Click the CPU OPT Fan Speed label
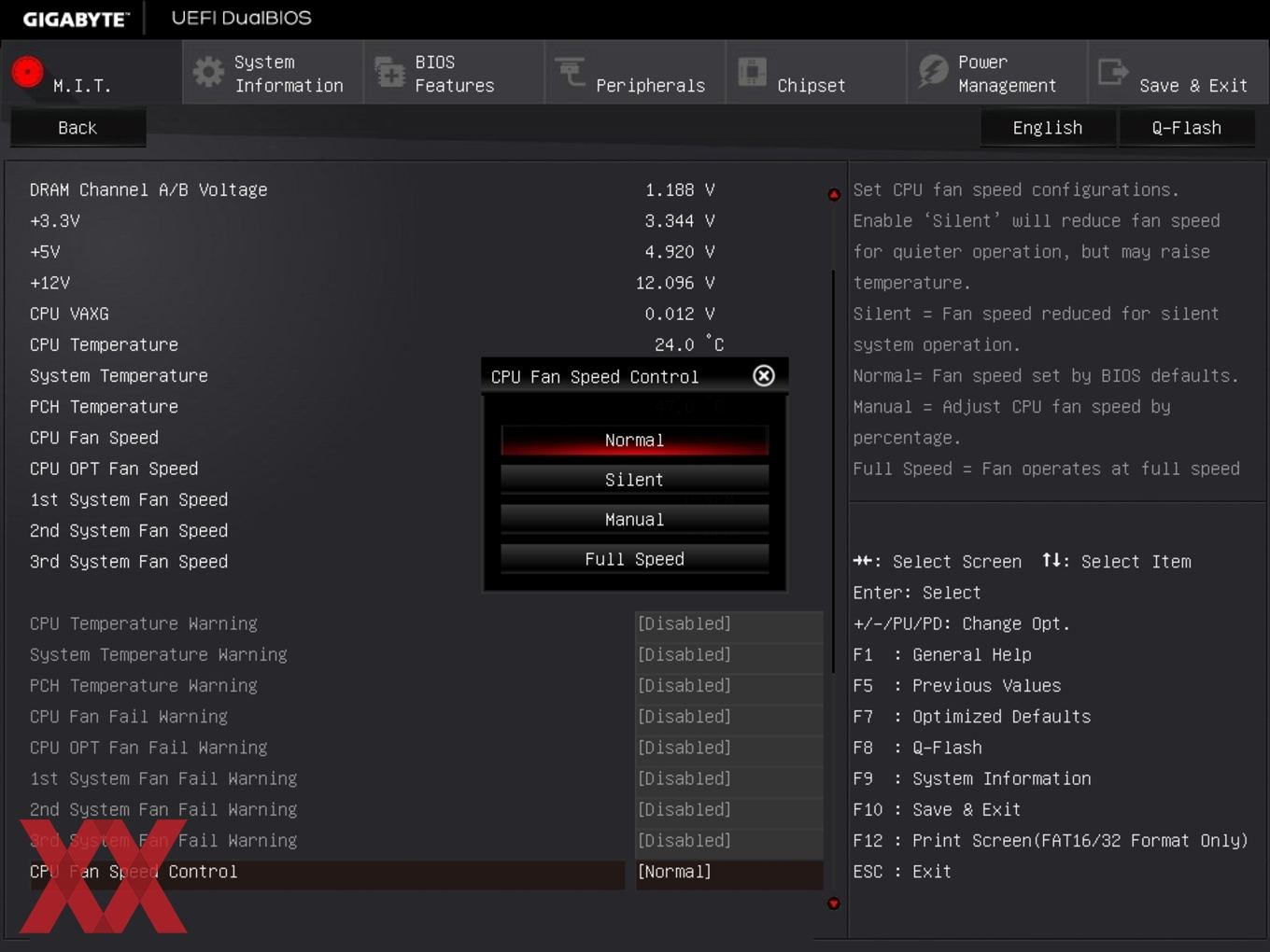Image resolution: width=1270 pixels, height=952 pixels. tap(114, 469)
